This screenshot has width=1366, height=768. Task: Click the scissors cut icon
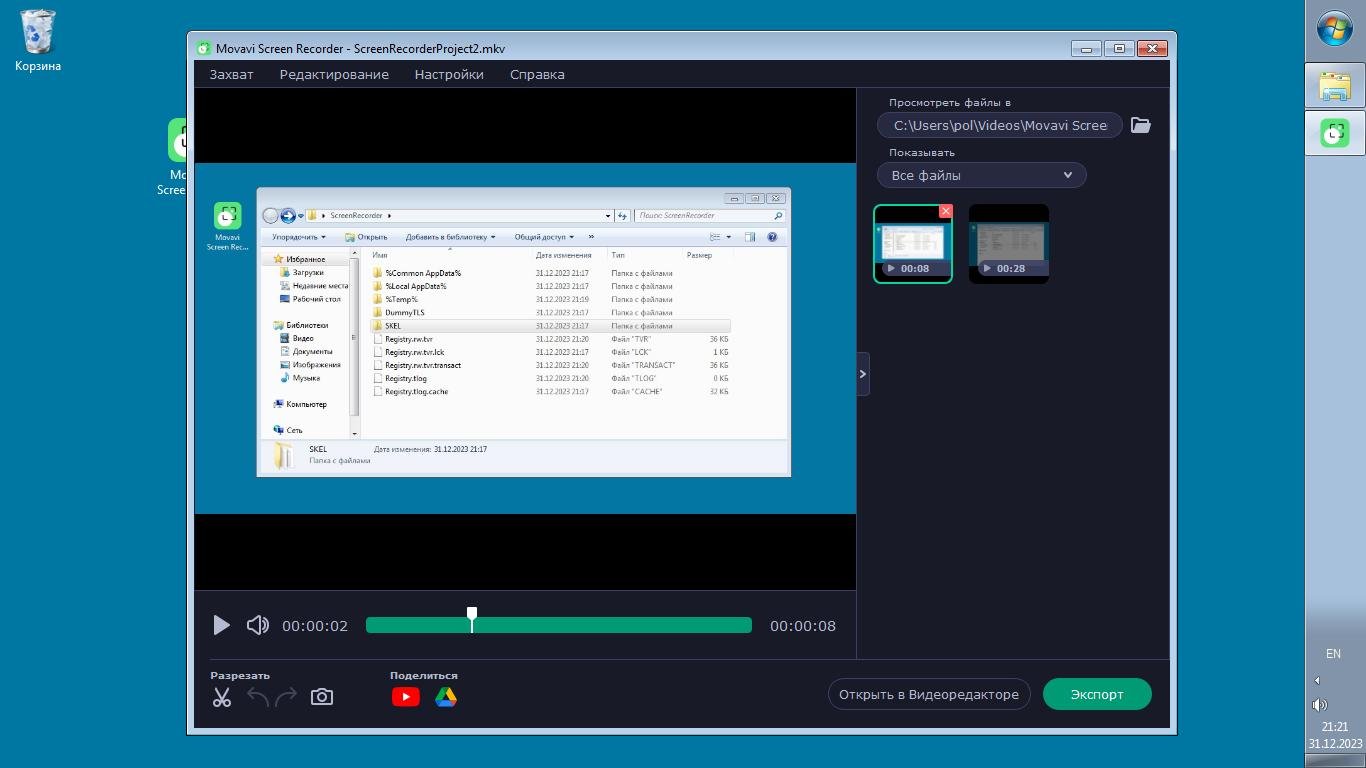click(222, 697)
